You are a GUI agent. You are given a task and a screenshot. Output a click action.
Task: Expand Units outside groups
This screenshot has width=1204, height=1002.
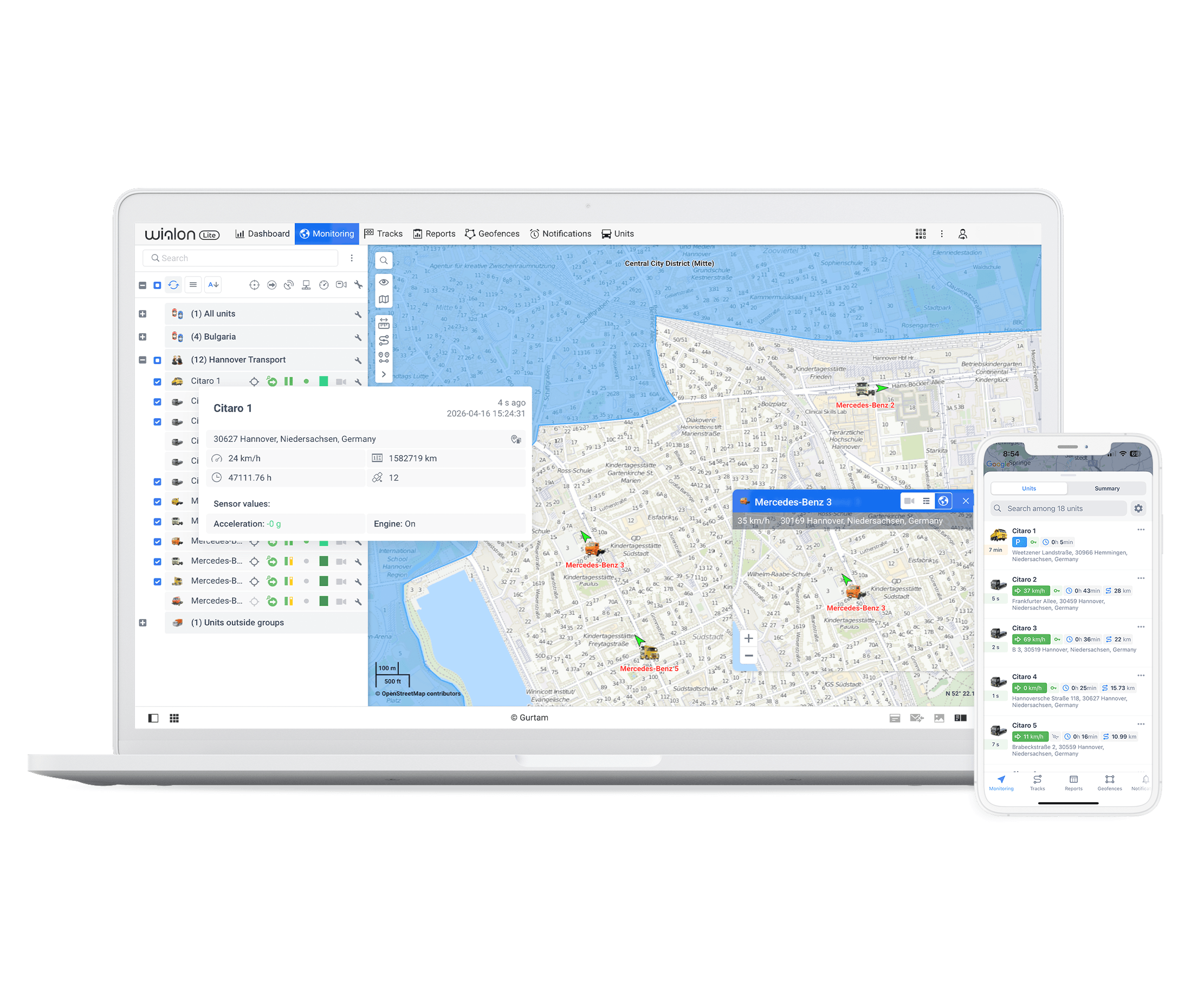coord(143,622)
